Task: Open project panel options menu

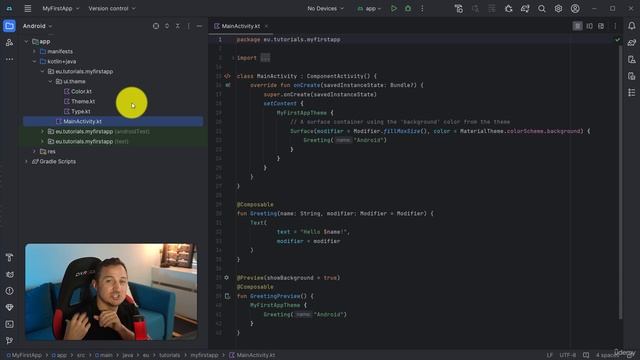Action: coord(189,26)
